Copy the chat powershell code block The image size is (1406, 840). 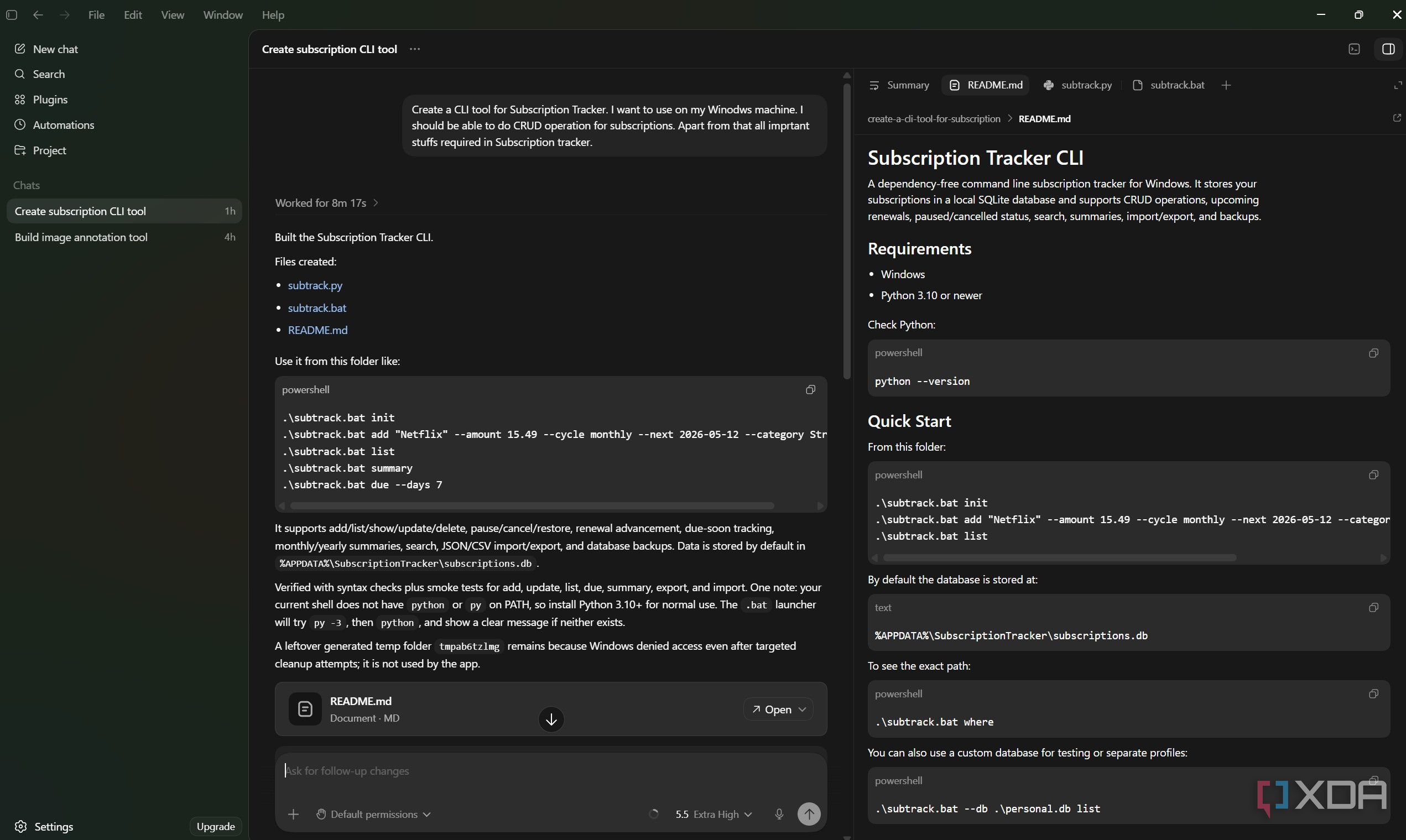810,389
